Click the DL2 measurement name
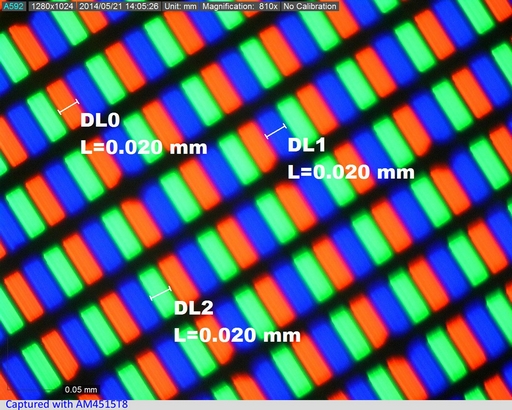This screenshot has width=512, height=410. click(194, 308)
